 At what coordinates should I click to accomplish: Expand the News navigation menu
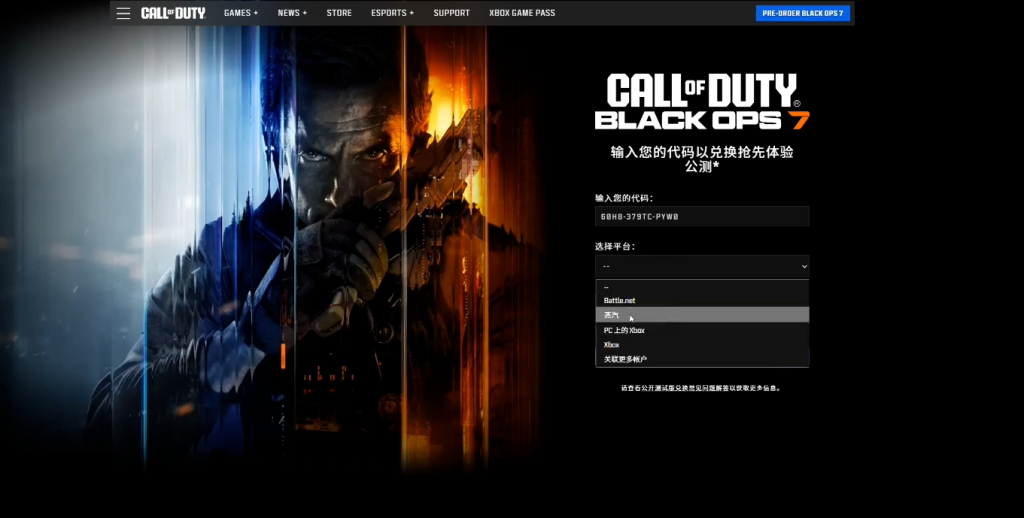pos(292,13)
